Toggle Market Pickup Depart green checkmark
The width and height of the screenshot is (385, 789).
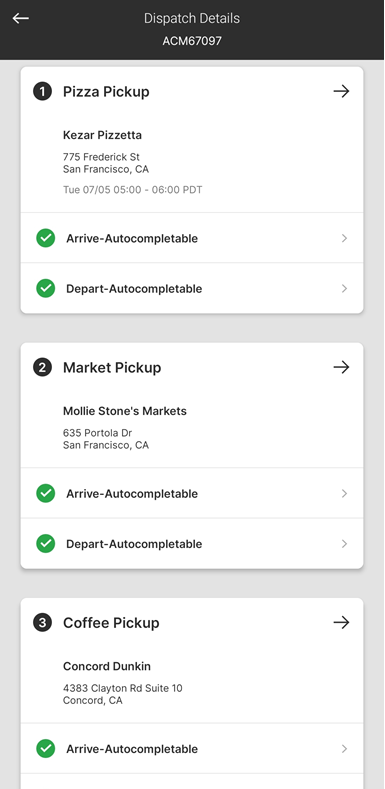(x=46, y=543)
